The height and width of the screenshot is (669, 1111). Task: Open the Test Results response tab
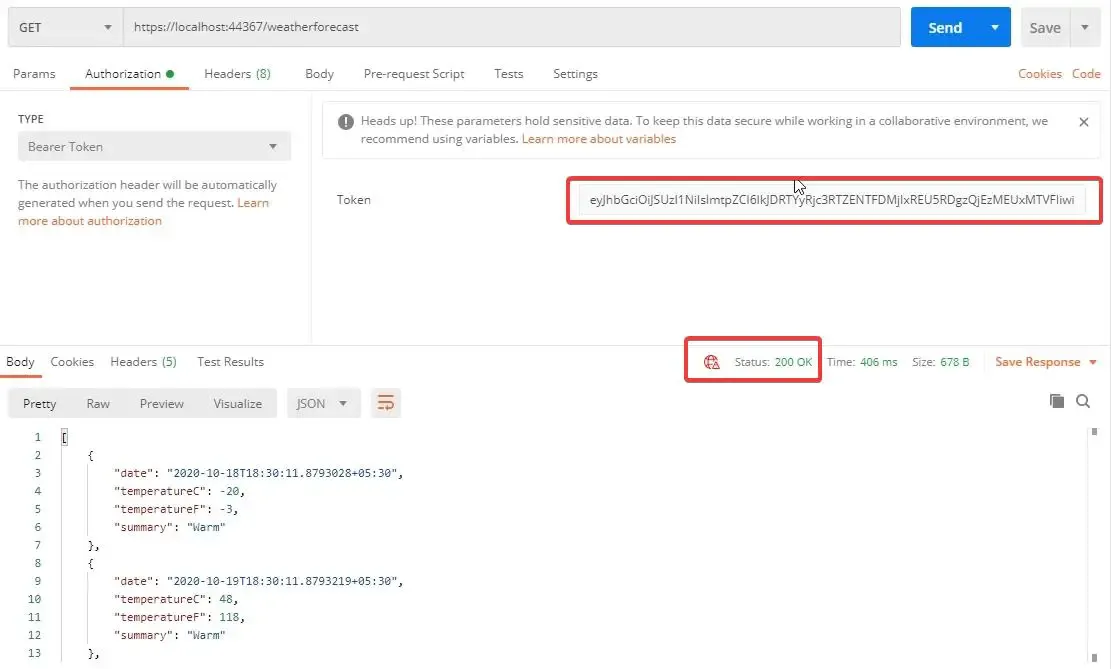pos(229,362)
